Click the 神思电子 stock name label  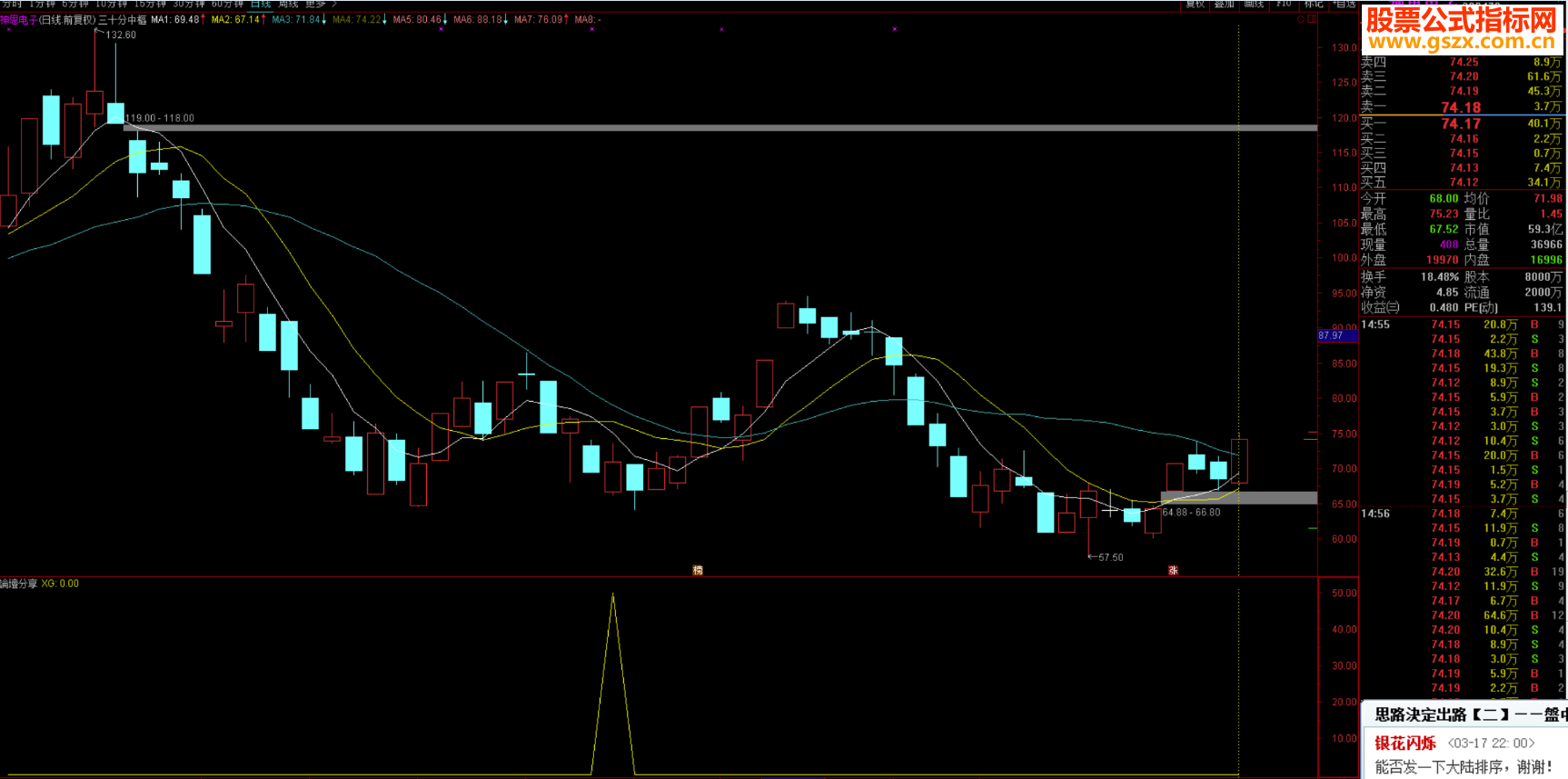pos(19,19)
